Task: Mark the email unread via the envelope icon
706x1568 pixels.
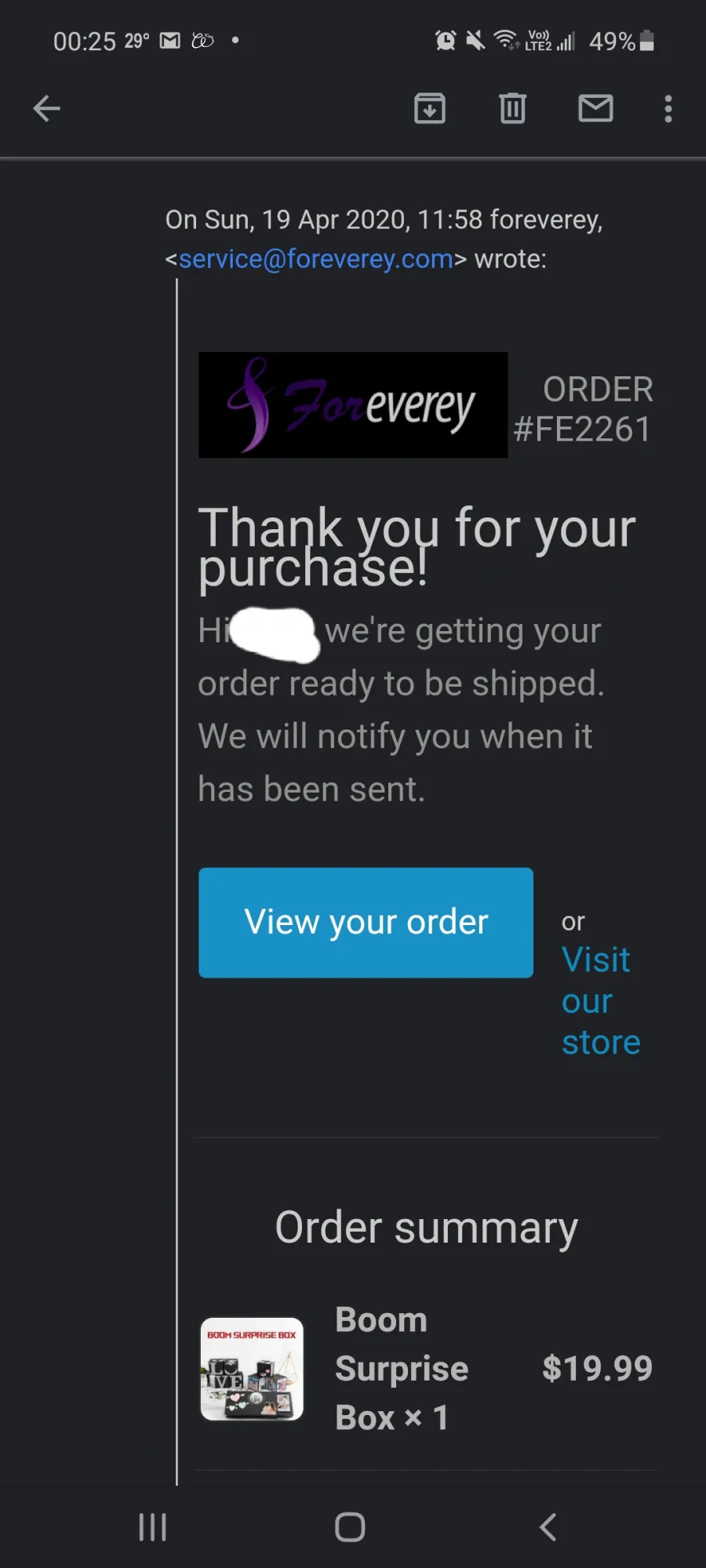Action: coord(595,108)
